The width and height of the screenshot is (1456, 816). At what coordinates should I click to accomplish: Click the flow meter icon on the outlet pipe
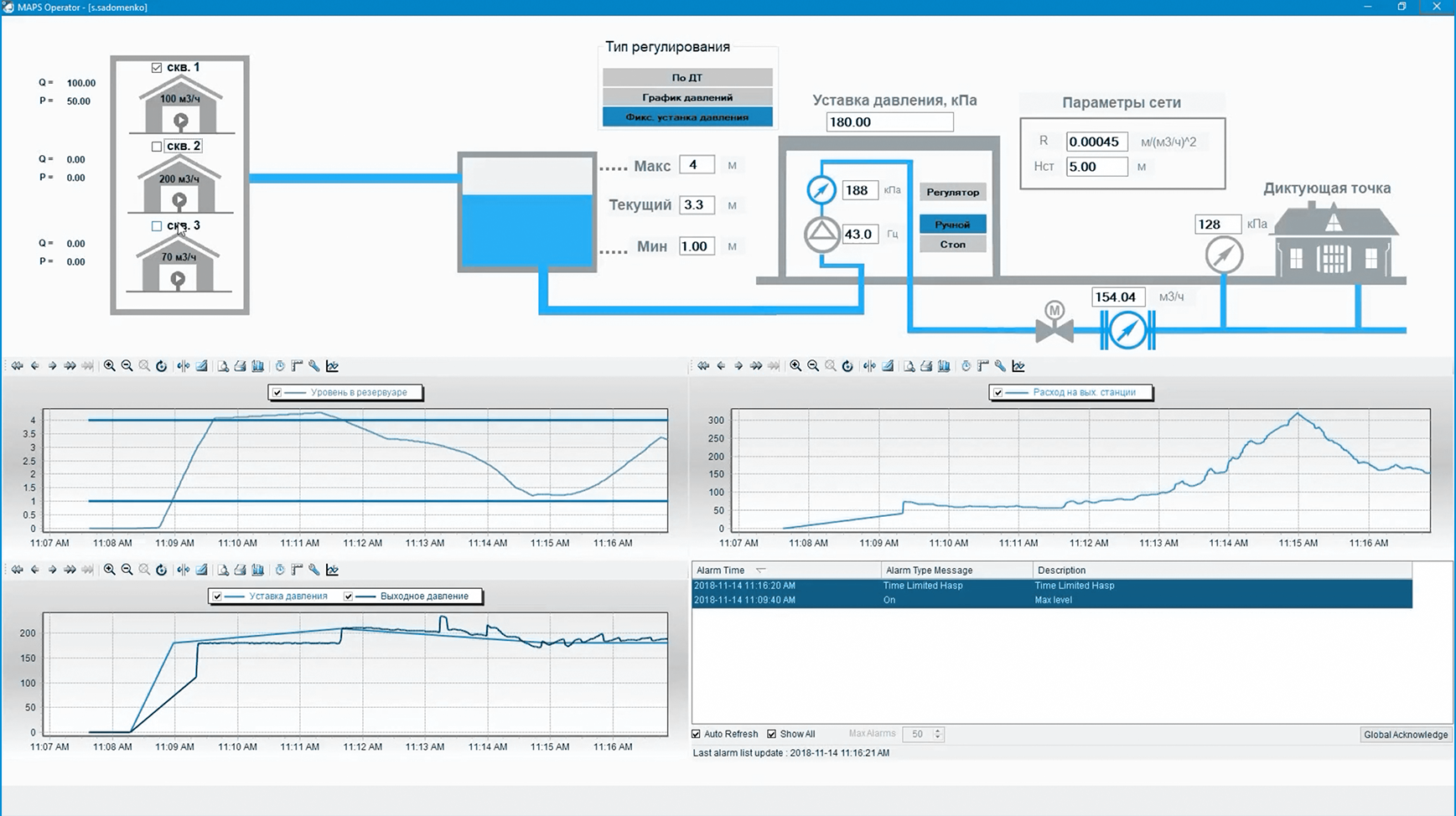tap(1127, 329)
